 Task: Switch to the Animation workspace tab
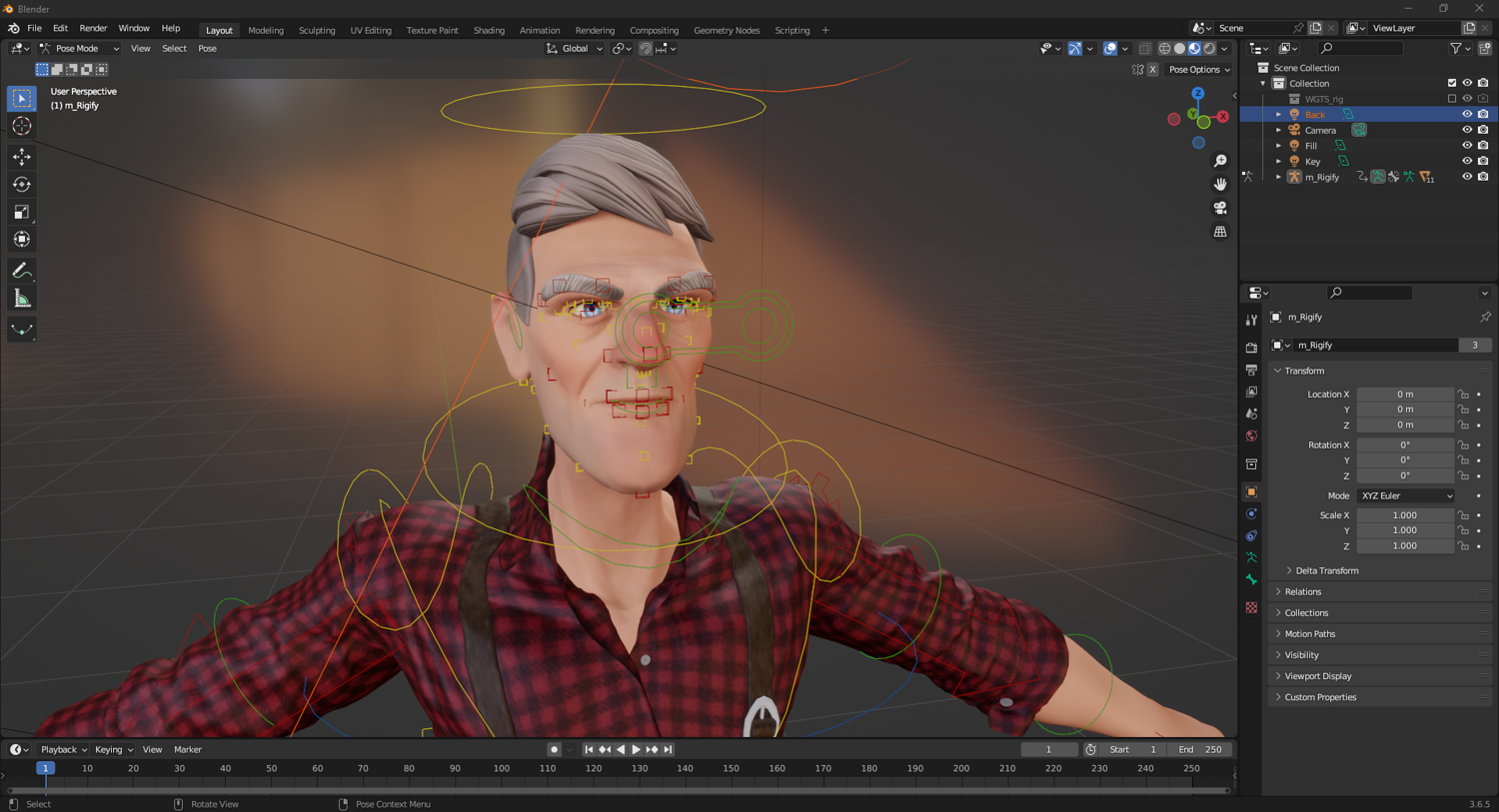(540, 30)
